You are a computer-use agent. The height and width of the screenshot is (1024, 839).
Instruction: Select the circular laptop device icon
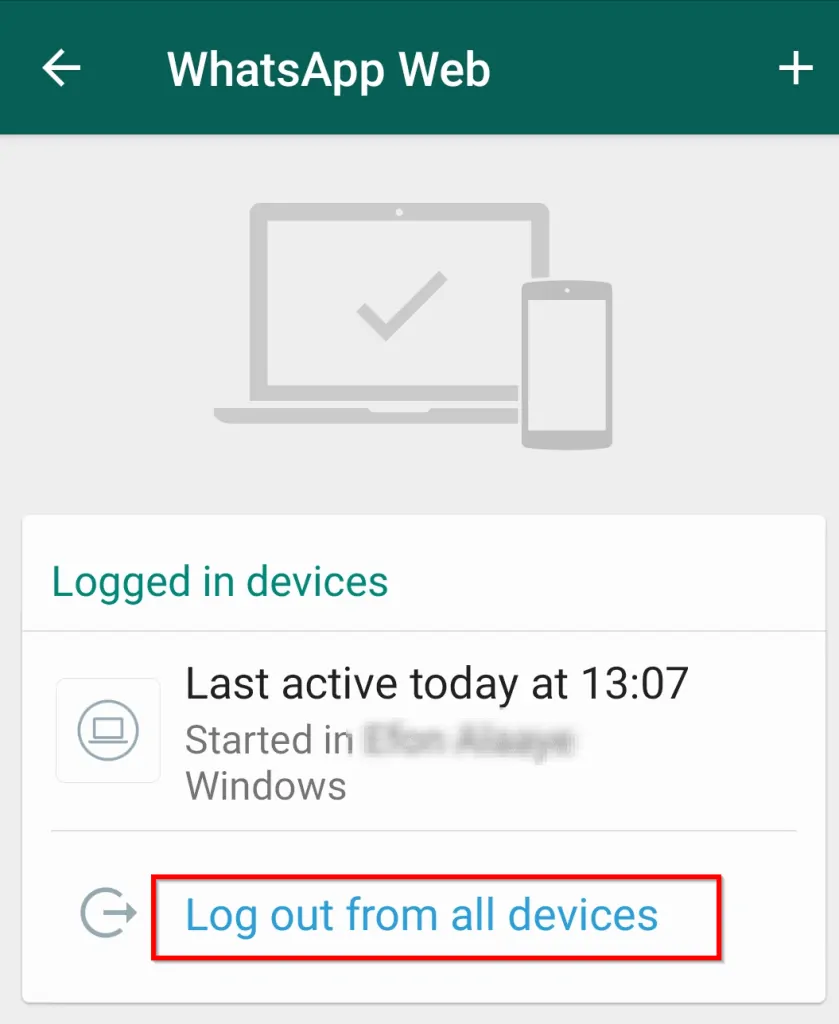(x=108, y=730)
